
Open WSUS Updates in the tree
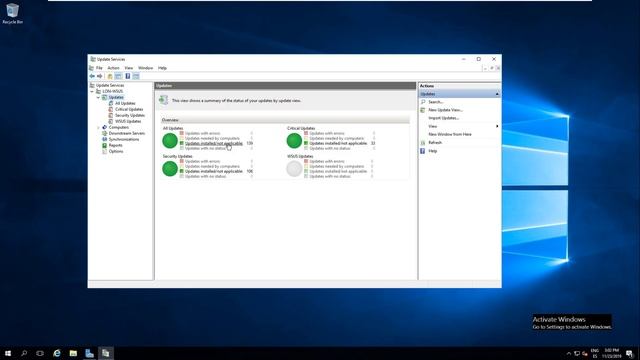[128, 121]
